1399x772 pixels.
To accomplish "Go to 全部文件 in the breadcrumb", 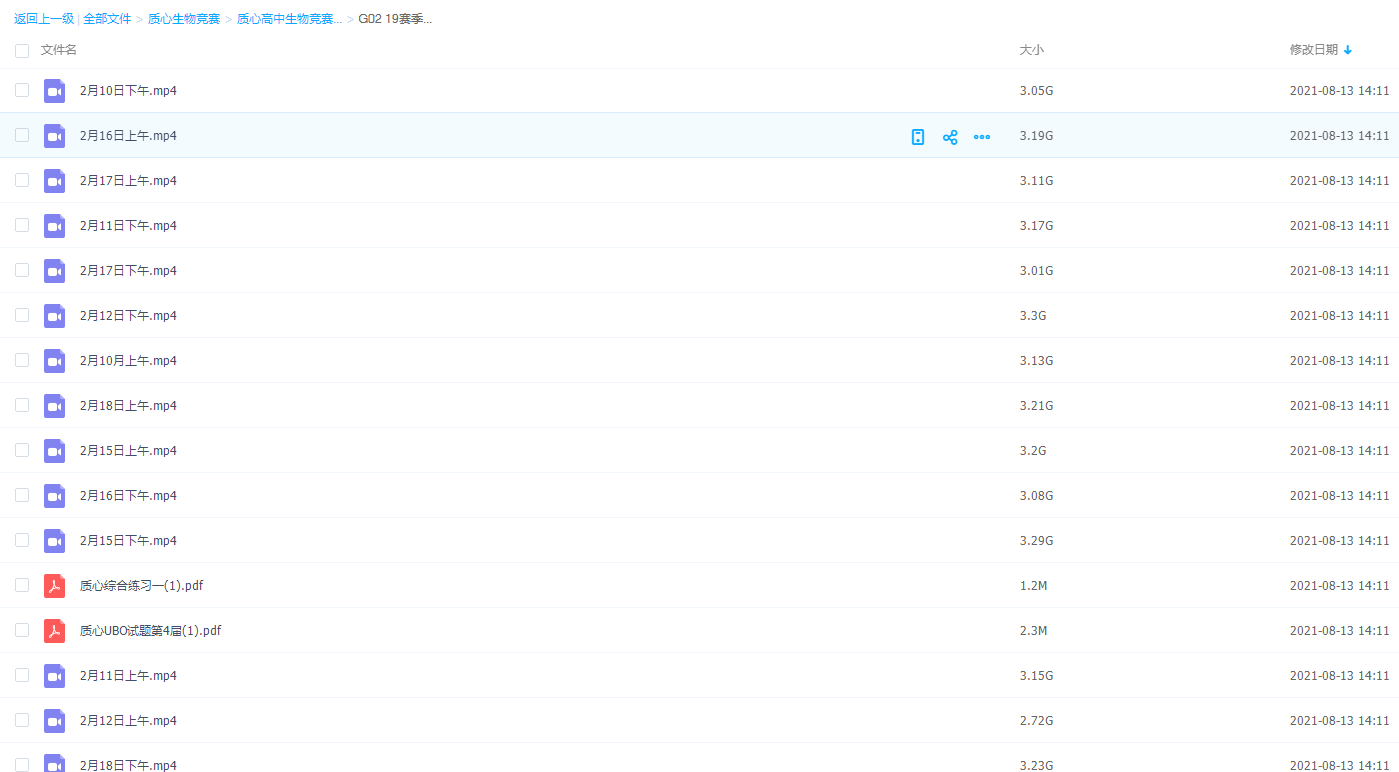I will tap(107, 19).
